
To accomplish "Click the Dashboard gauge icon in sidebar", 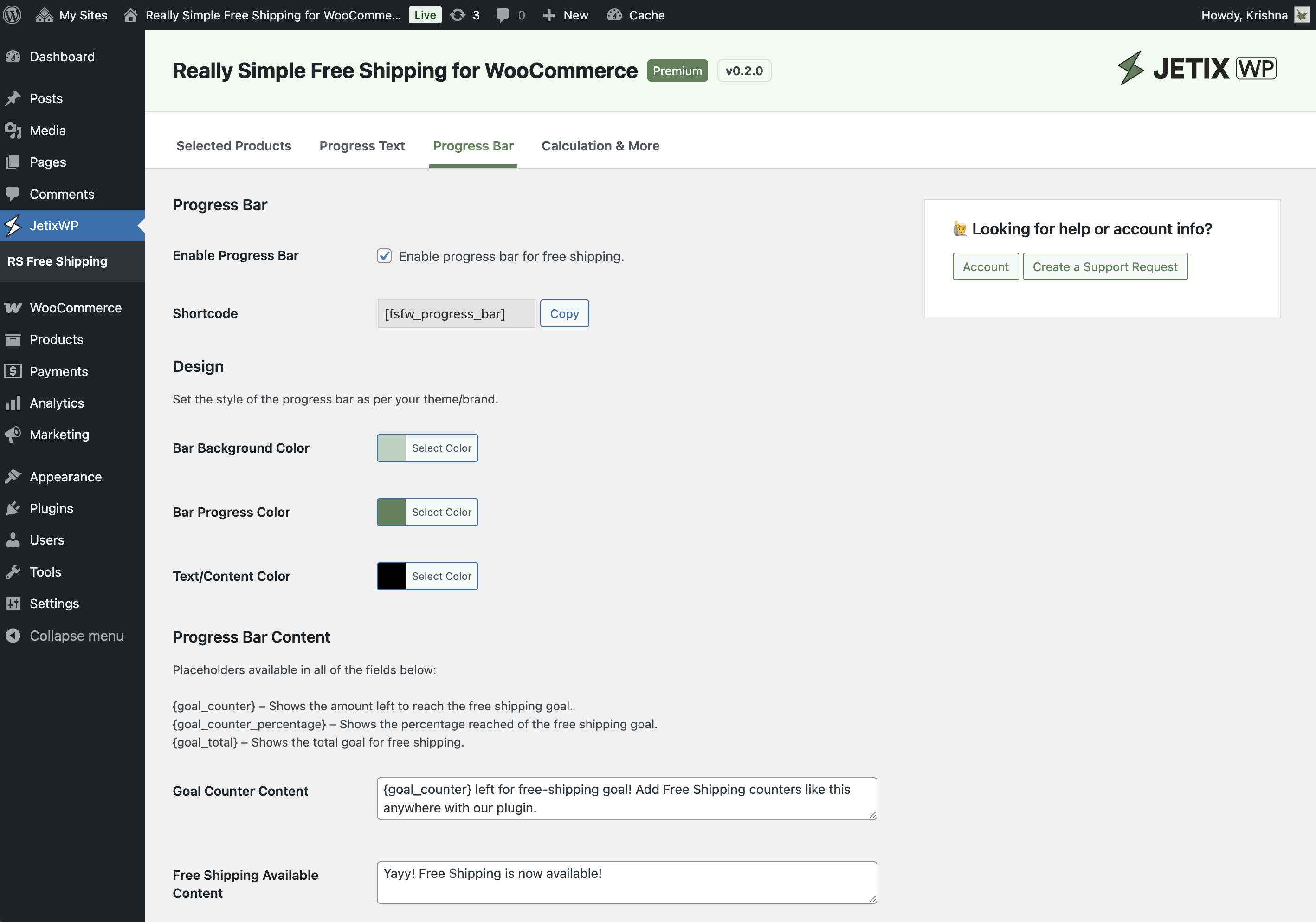I will pos(13,57).
